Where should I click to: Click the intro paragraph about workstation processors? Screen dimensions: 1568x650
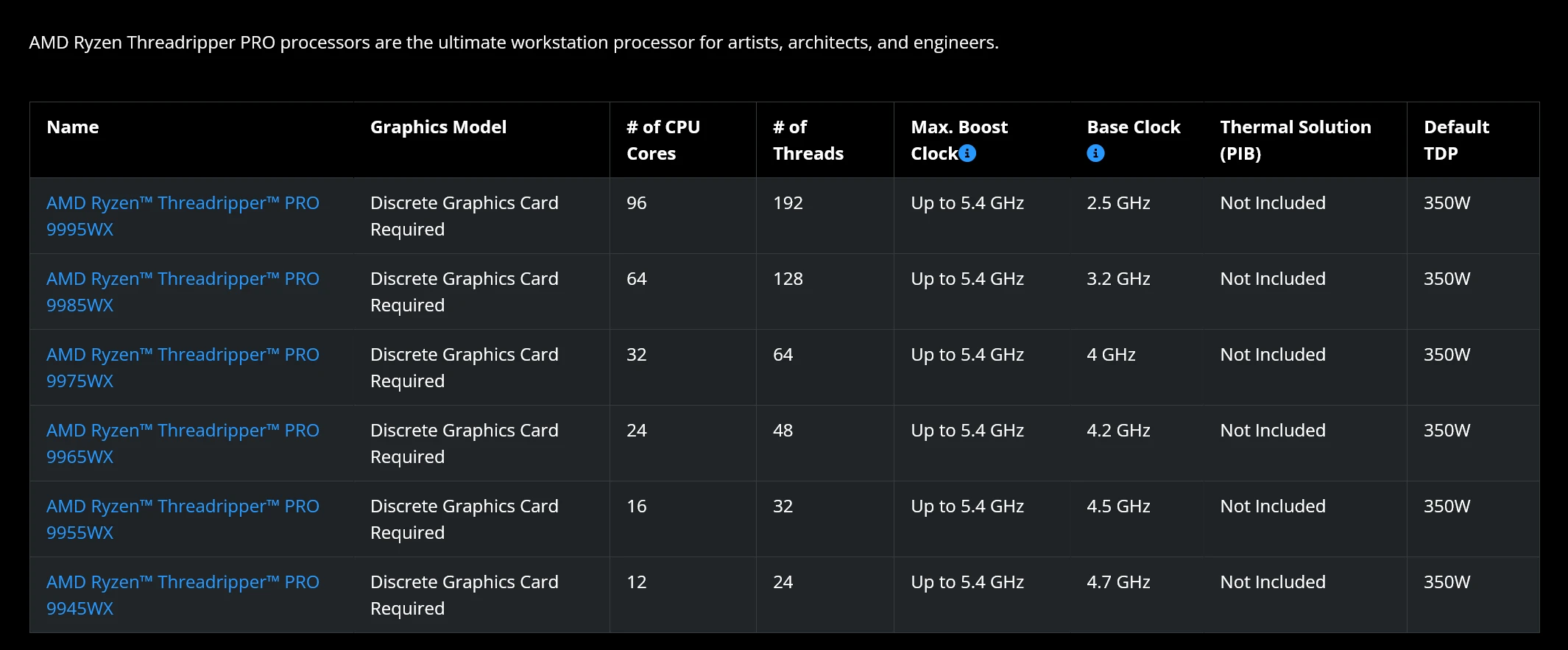point(513,43)
